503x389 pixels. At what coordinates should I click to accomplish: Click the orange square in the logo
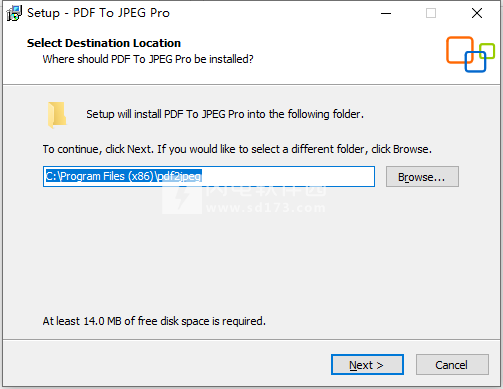pyautogui.click(x=459, y=50)
